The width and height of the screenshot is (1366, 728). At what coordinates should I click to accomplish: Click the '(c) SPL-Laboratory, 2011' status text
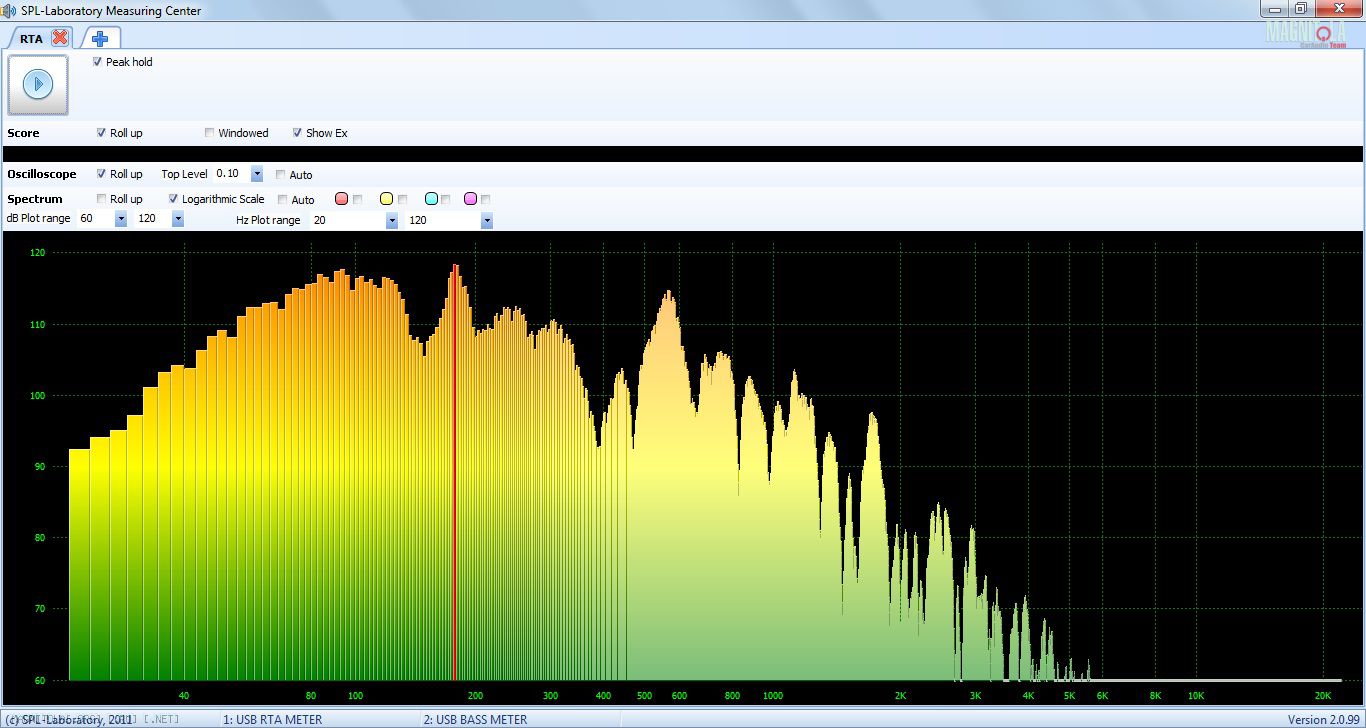pyautogui.click(x=68, y=719)
